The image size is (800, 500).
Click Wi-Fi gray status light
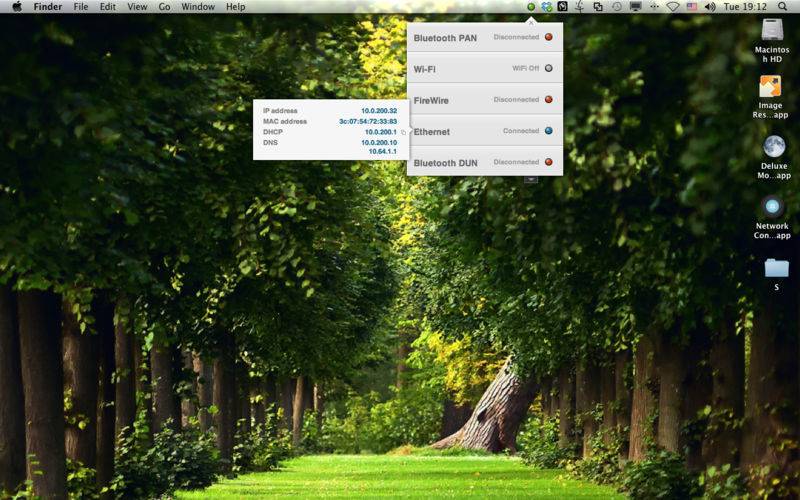(548, 68)
